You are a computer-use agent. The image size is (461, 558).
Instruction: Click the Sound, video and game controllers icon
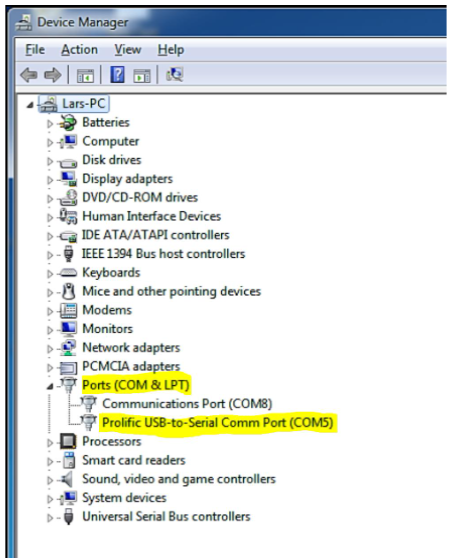[67, 479]
